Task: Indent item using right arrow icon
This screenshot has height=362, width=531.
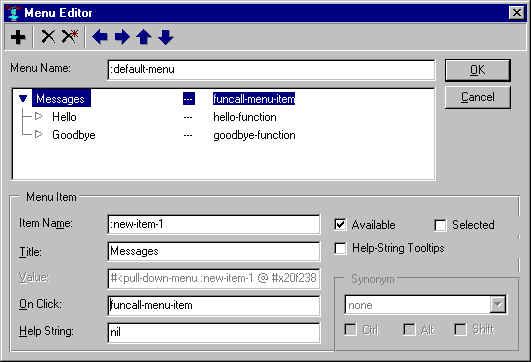Action: point(122,37)
